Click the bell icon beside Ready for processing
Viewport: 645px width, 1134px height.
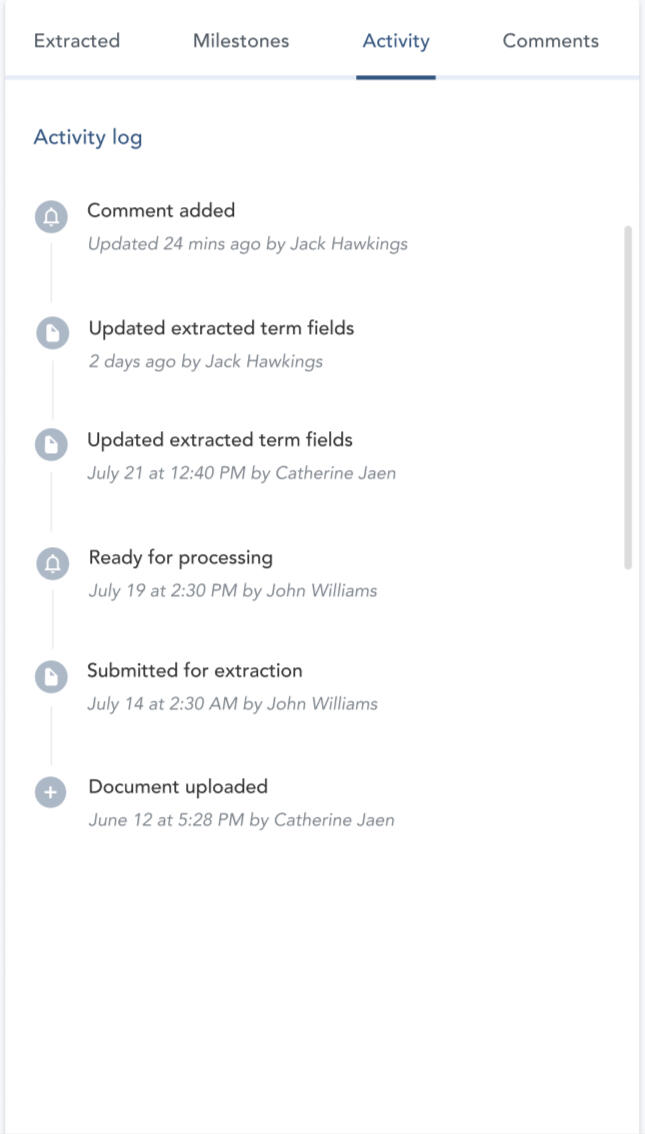click(x=52, y=564)
